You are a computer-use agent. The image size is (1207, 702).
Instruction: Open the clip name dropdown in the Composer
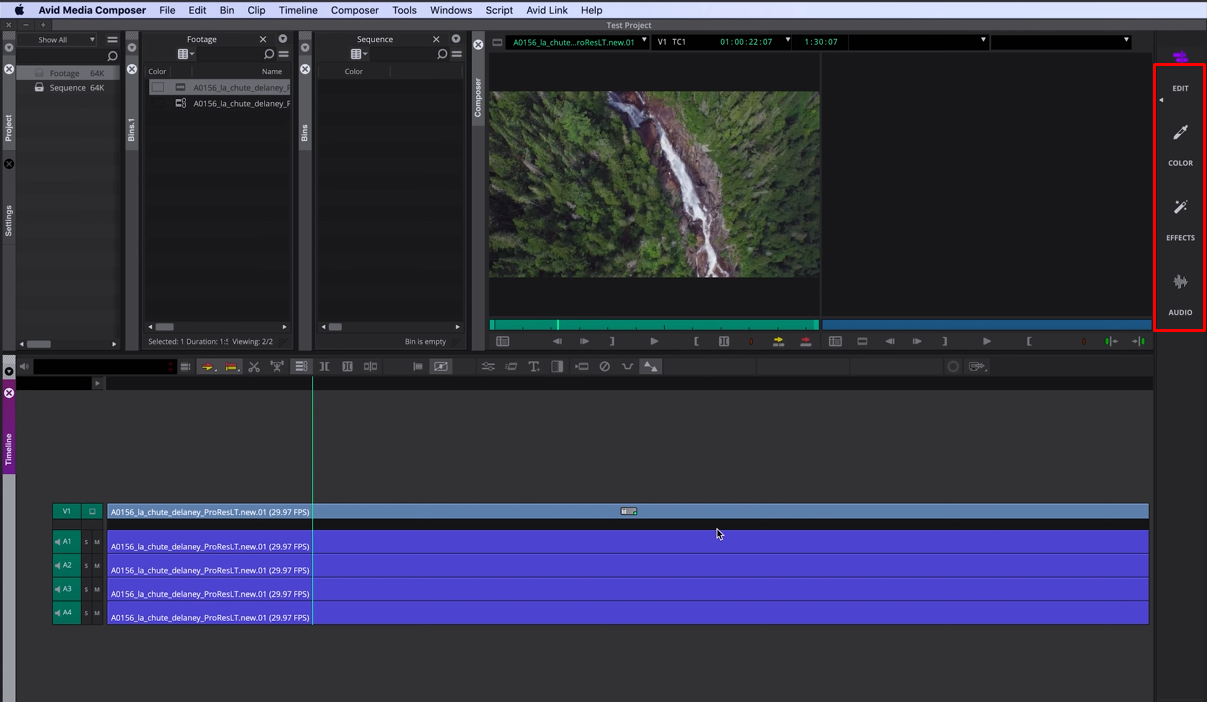click(x=645, y=42)
